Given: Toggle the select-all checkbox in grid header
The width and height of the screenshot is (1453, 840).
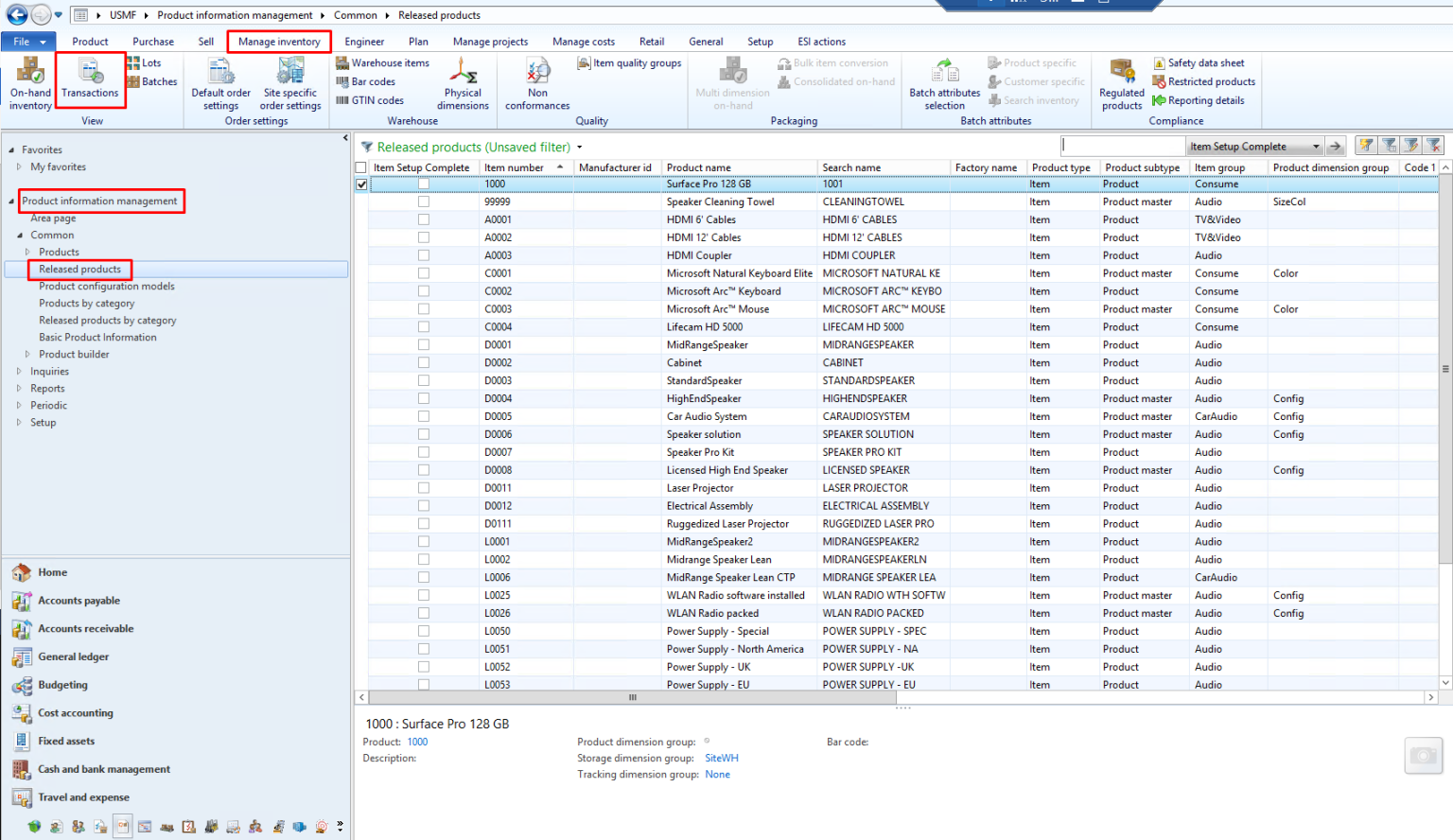Looking at the screenshot, I should (360, 166).
